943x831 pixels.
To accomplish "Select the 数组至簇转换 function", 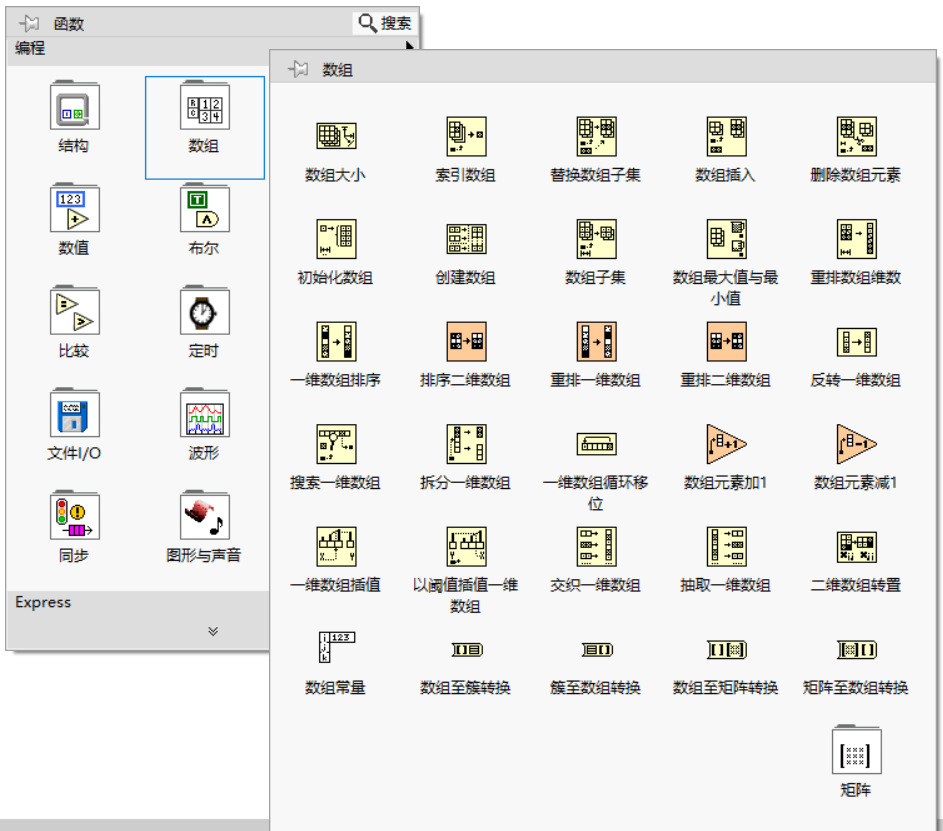I will coord(466,649).
